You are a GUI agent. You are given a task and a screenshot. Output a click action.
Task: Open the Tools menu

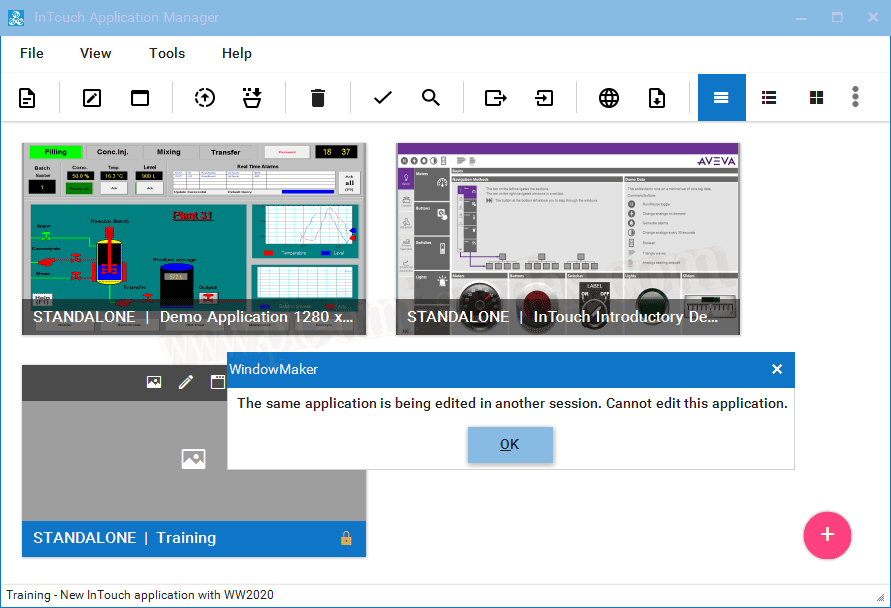coord(167,53)
